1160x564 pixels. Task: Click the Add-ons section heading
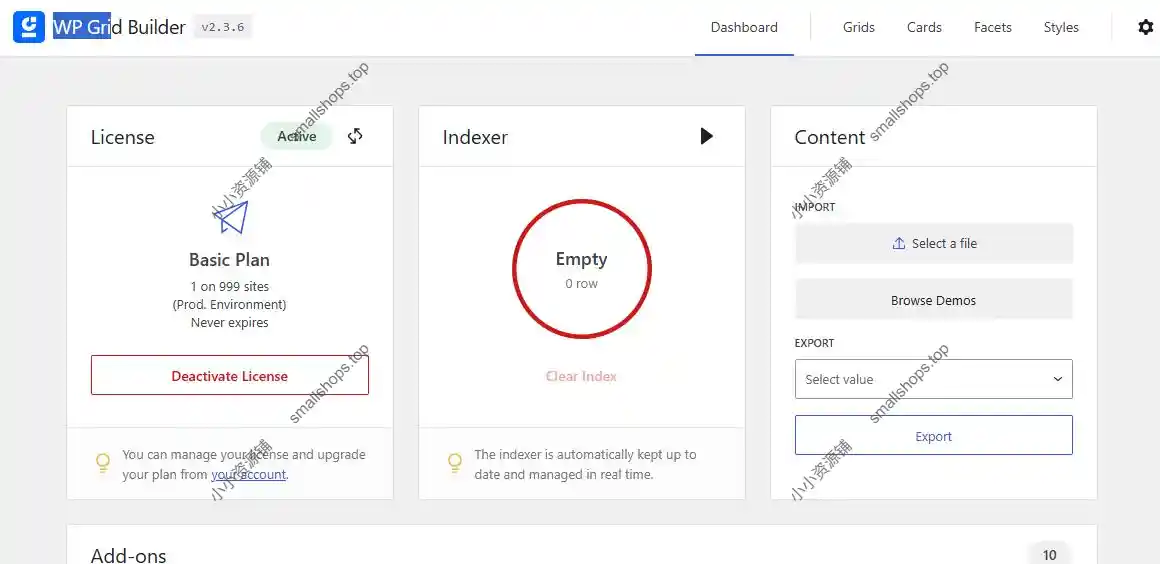click(x=129, y=556)
